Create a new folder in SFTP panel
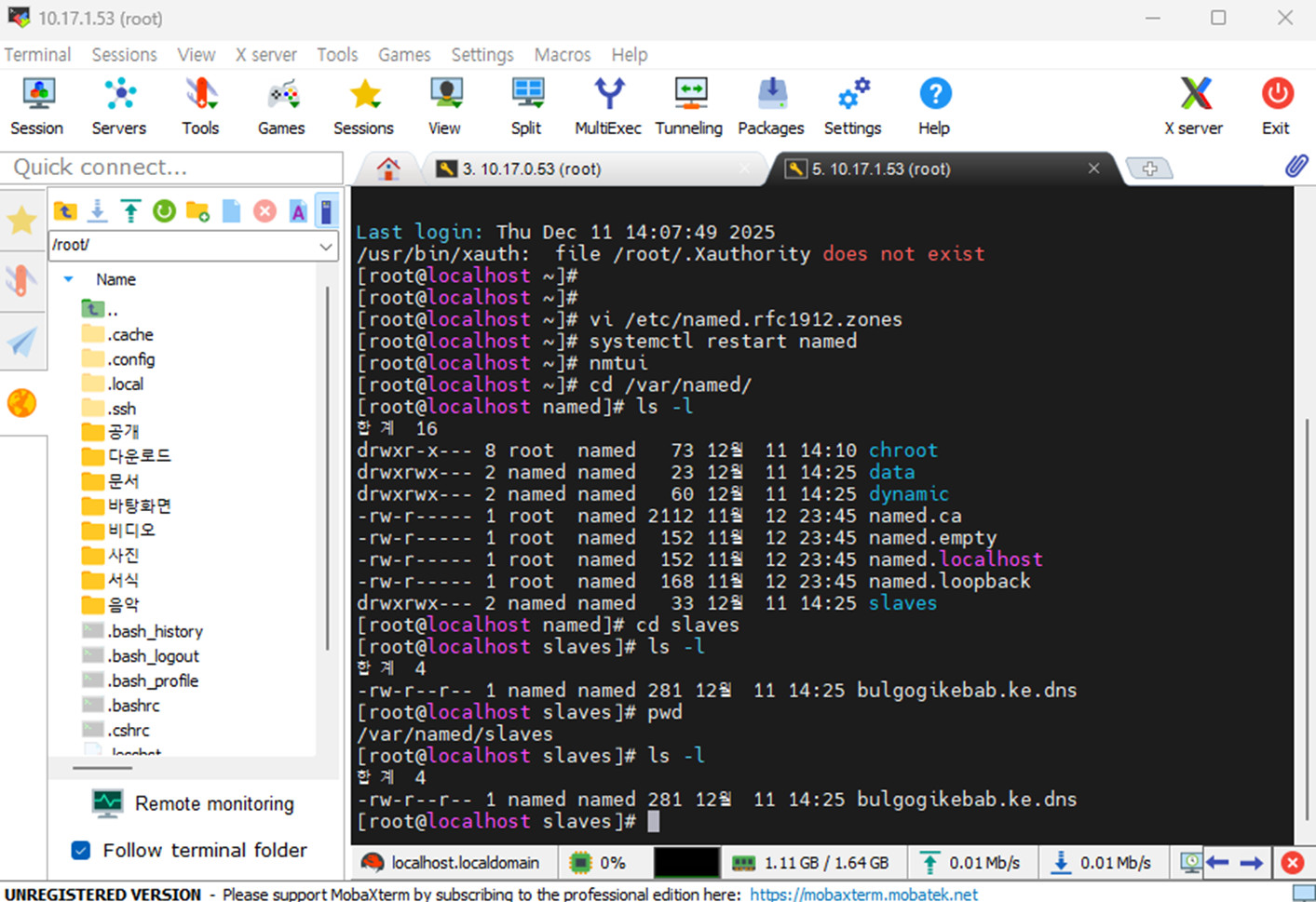1316x902 pixels. [198, 211]
